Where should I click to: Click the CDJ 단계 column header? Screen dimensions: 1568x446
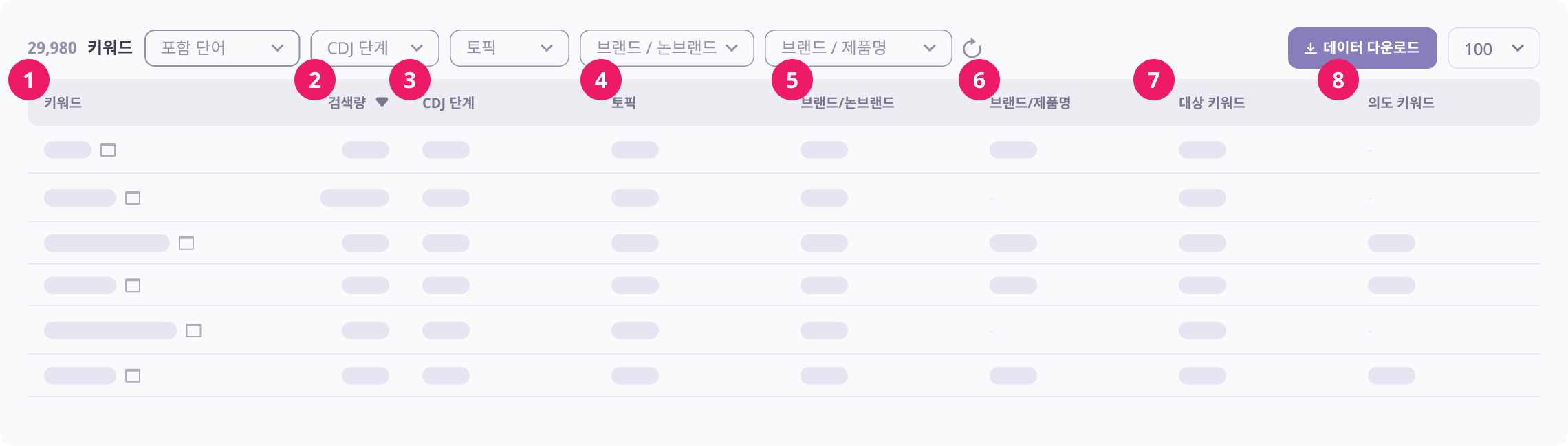448,103
